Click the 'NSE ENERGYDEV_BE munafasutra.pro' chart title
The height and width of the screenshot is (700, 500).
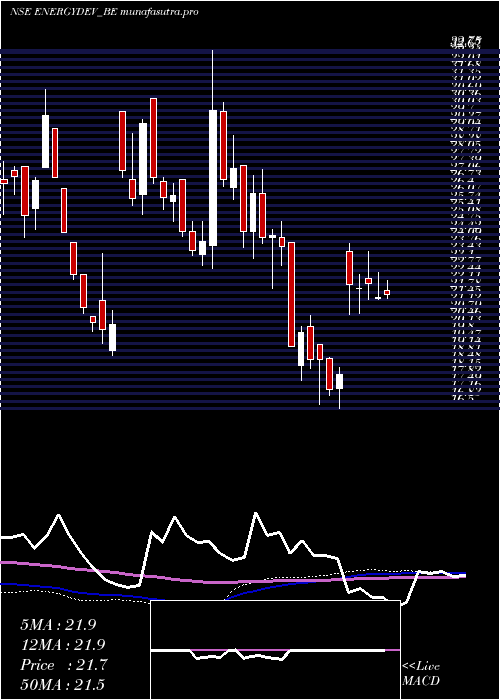[104, 12]
